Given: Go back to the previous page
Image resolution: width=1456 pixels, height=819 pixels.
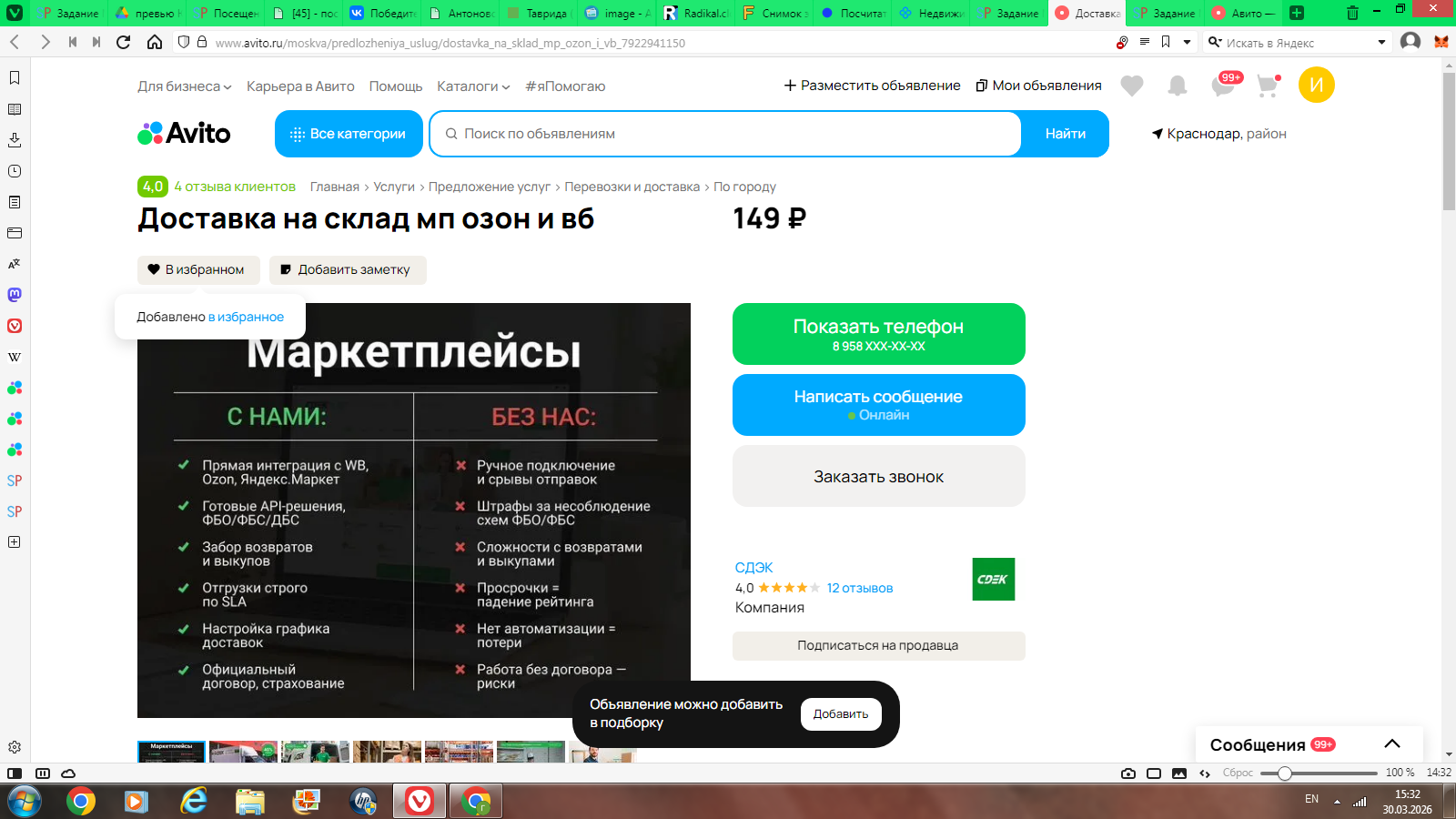Looking at the screenshot, I should pos(15,42).
